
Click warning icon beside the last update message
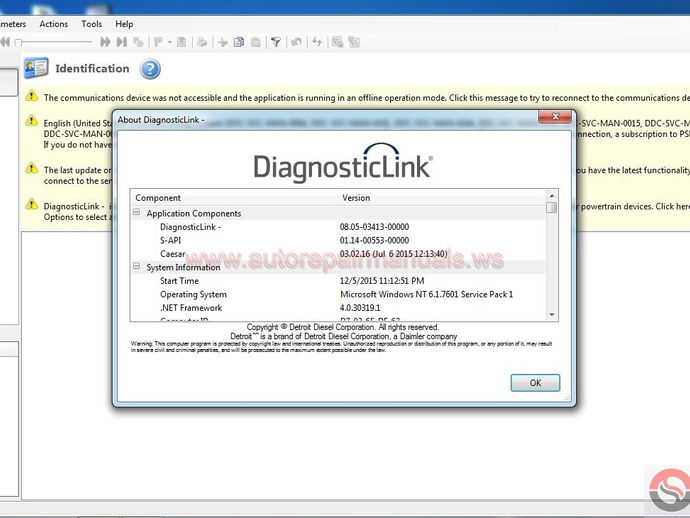pos(32,168)
